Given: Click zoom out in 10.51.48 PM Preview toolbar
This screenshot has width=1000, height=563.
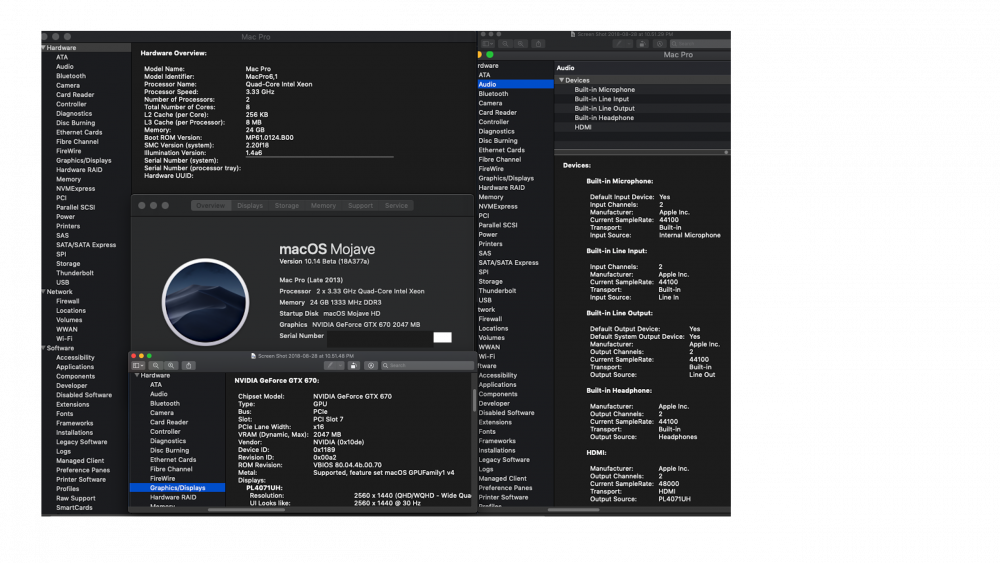Looking at the screenshot, I should 156,365.
